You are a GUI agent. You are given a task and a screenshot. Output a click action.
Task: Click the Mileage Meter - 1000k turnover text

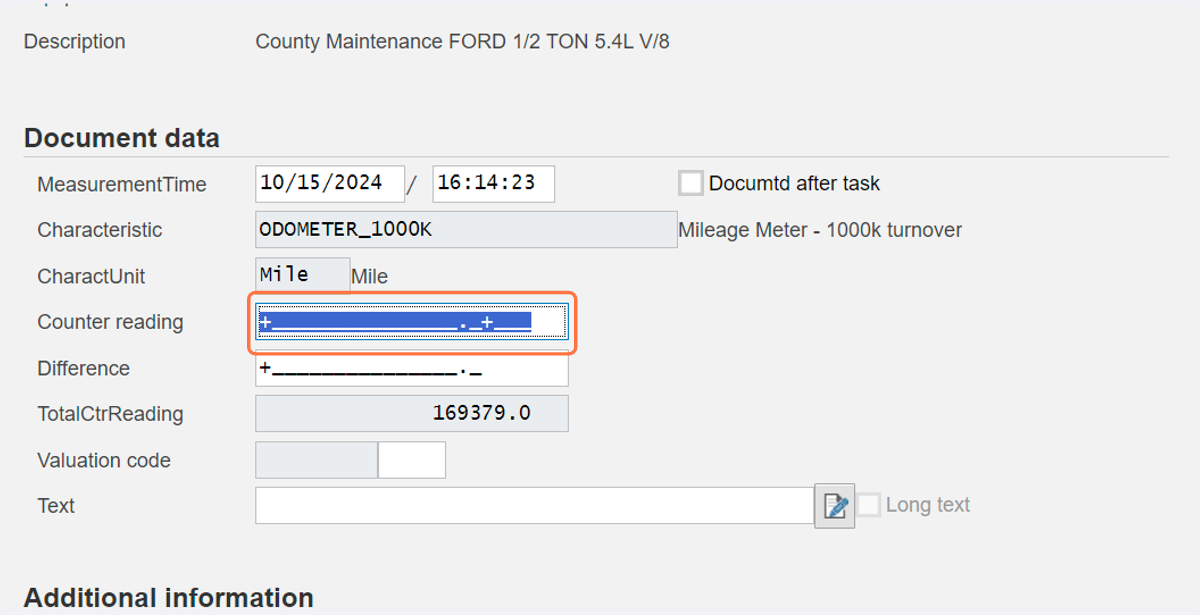(x=820, y=230)
